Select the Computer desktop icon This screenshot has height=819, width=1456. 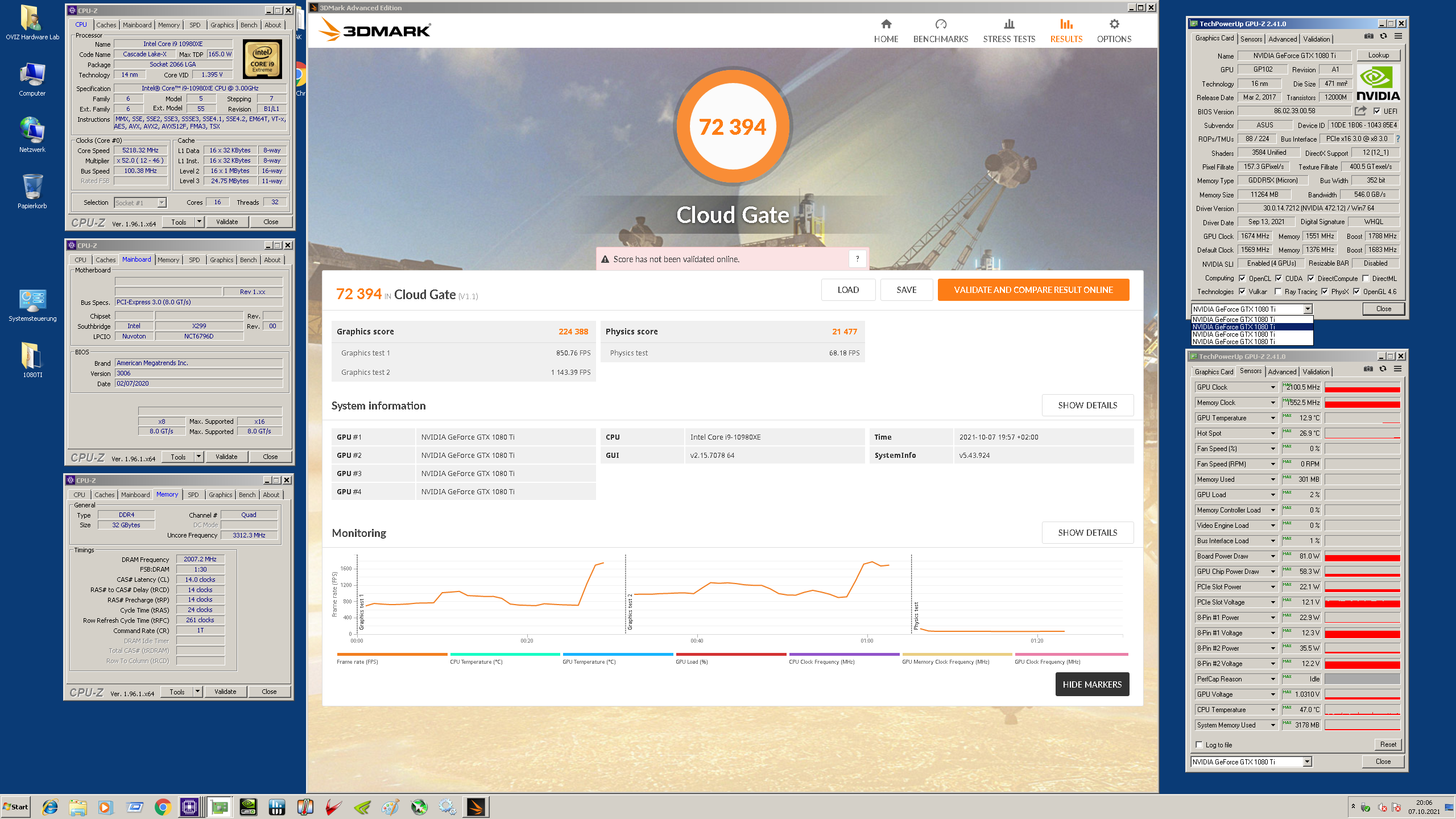32,80
